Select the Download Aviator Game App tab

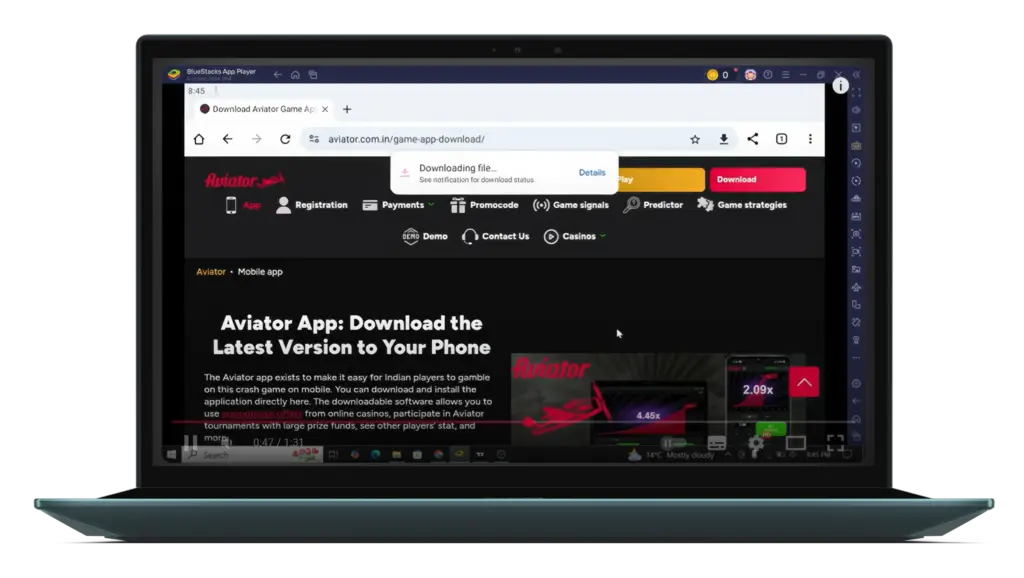point(264,109)
